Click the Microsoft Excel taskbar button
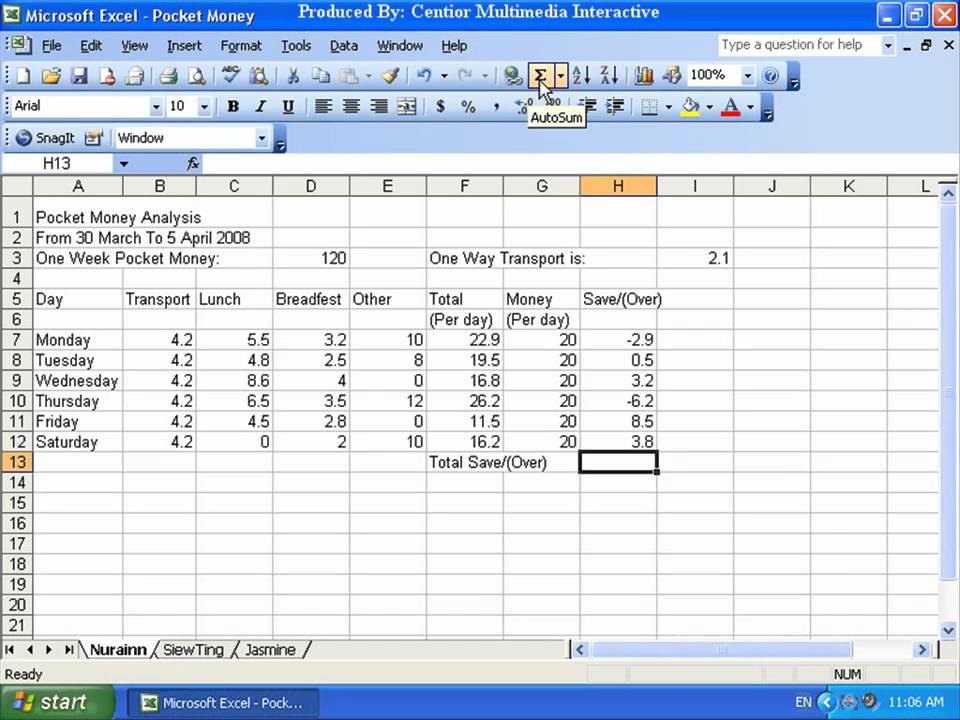 pyautogui.click(x=223, y=703)
